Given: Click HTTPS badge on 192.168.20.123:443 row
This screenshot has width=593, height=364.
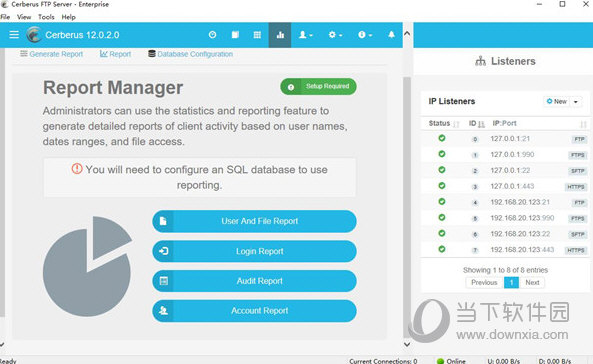Looking at the screenshot, I should 576,250.
